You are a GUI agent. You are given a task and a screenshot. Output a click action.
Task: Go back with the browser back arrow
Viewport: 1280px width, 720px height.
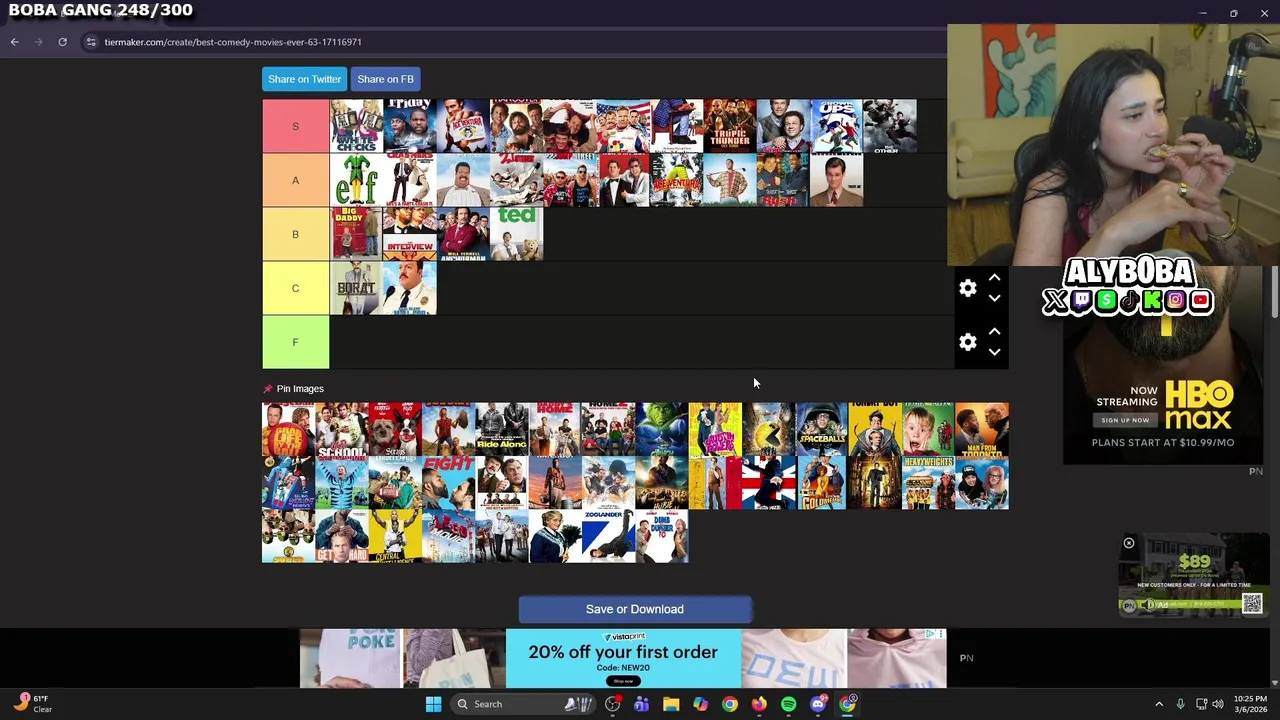click(x=14, y=42)
